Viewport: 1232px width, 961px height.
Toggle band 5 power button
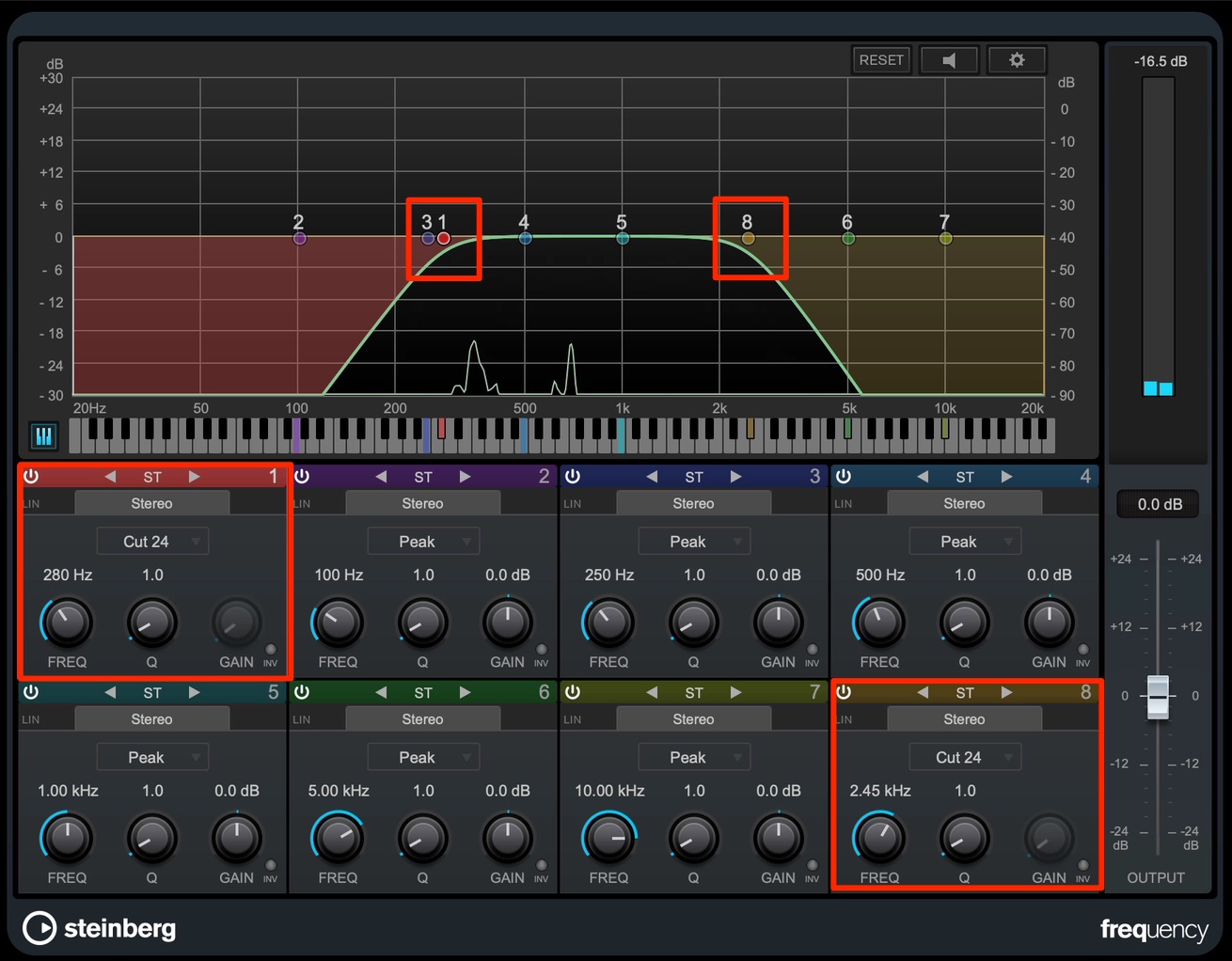pyautogui.click(x=31, y=693)
